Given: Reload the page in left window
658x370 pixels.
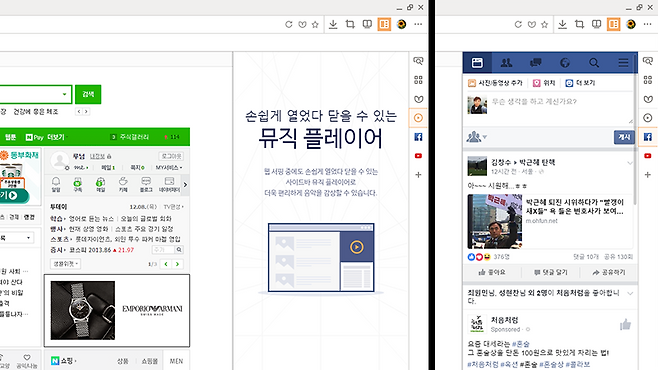Looking at the screenshot, I should coord(289,24).
